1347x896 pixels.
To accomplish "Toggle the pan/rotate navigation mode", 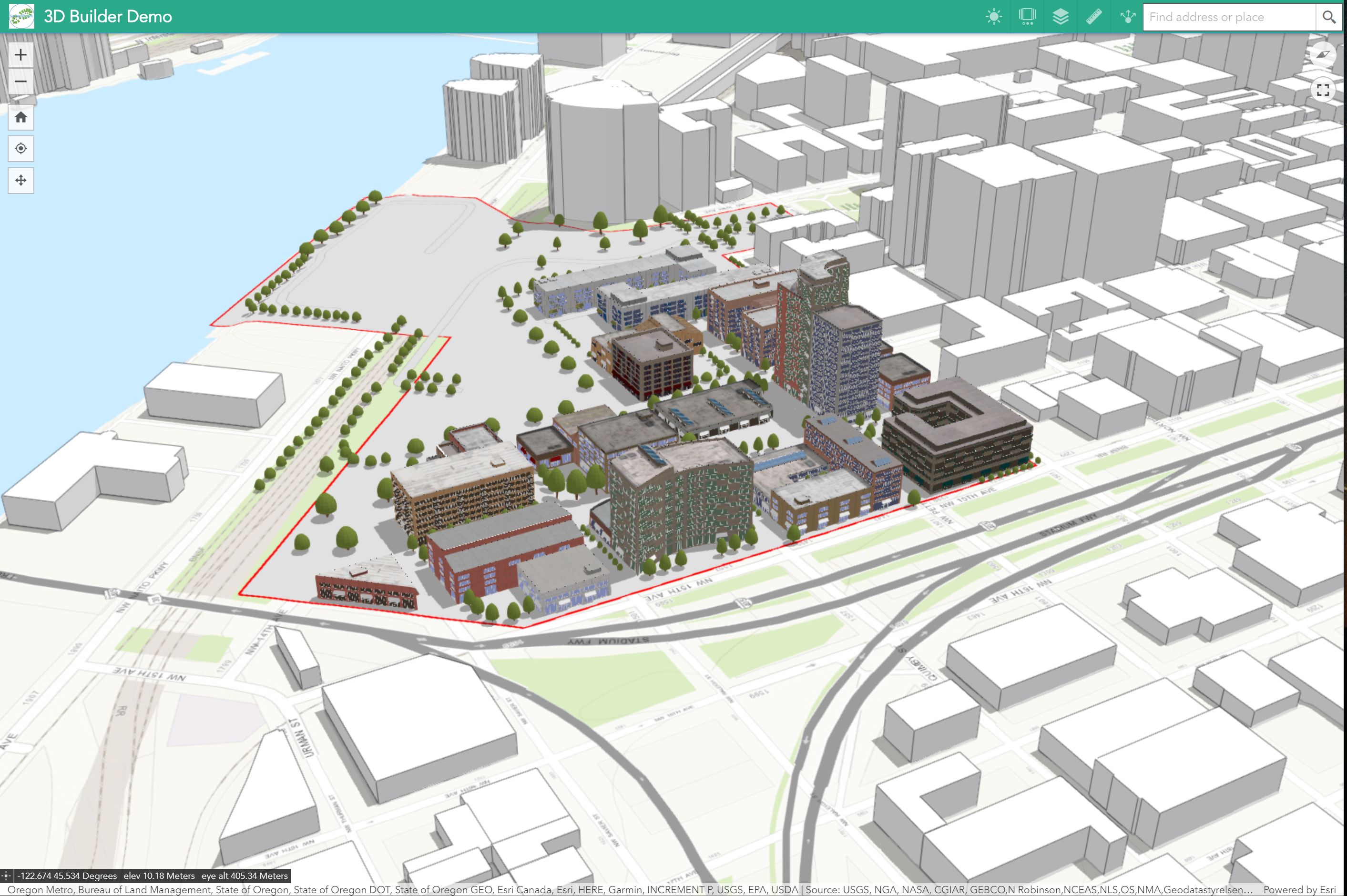I will (x=20, y=181).
